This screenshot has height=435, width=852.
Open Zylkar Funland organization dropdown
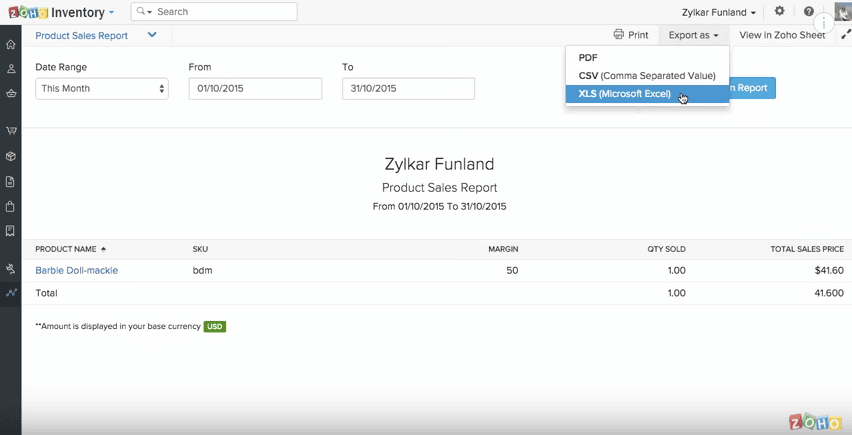pos(718,12)
